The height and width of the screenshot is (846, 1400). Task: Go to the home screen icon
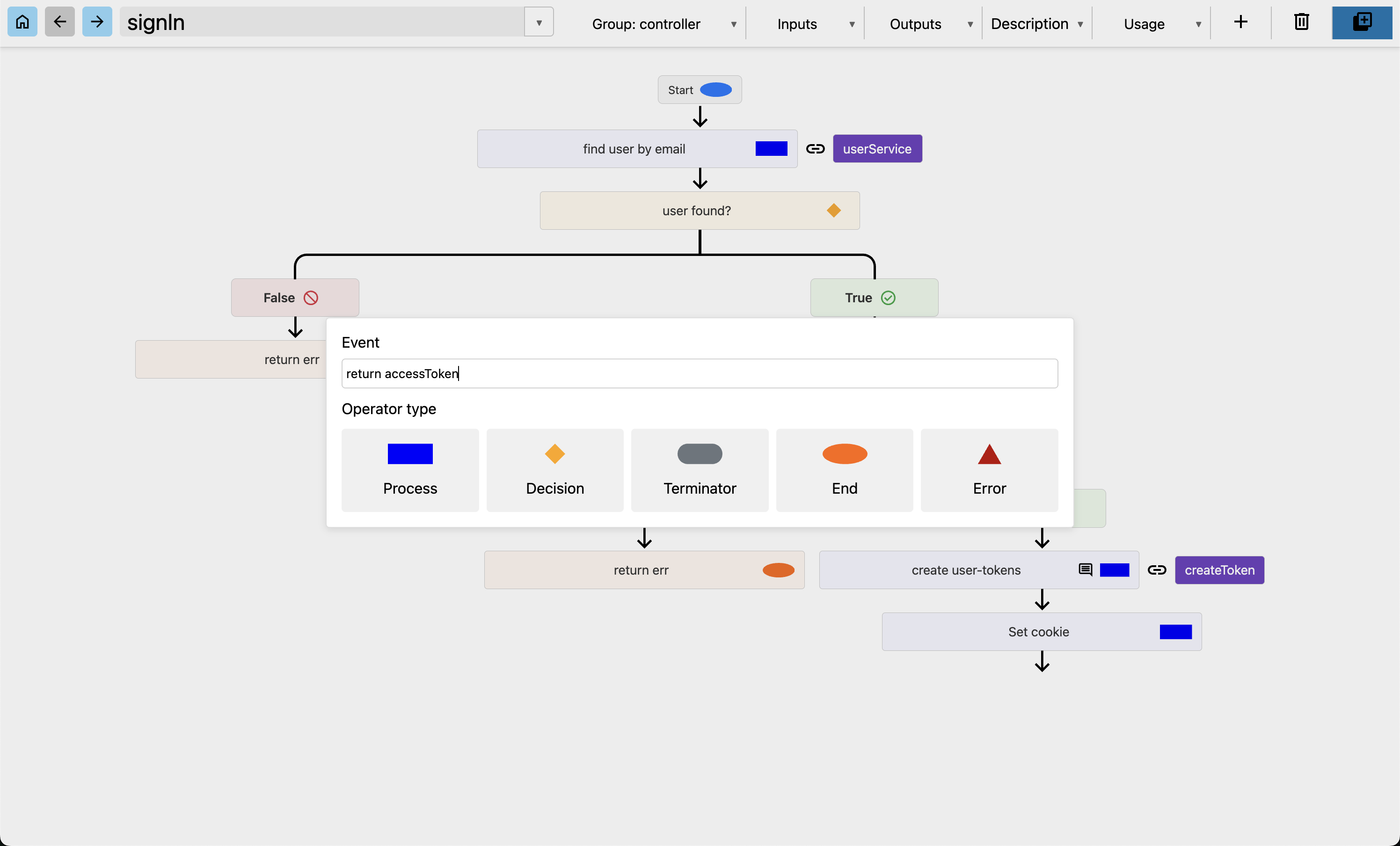[x=22, y=22]
